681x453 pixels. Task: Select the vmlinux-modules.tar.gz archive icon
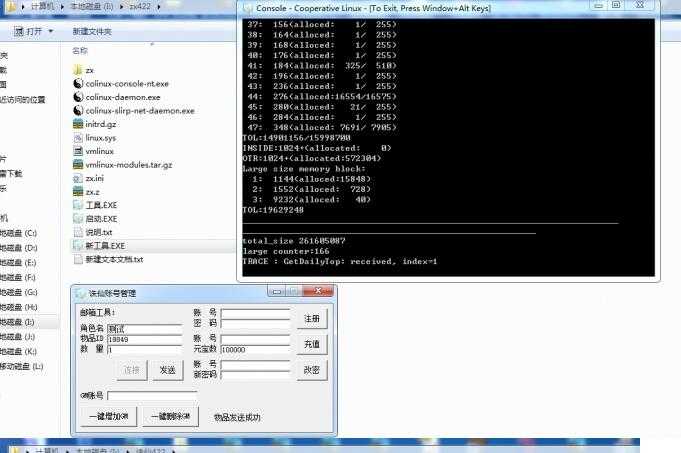coord(79,164)
